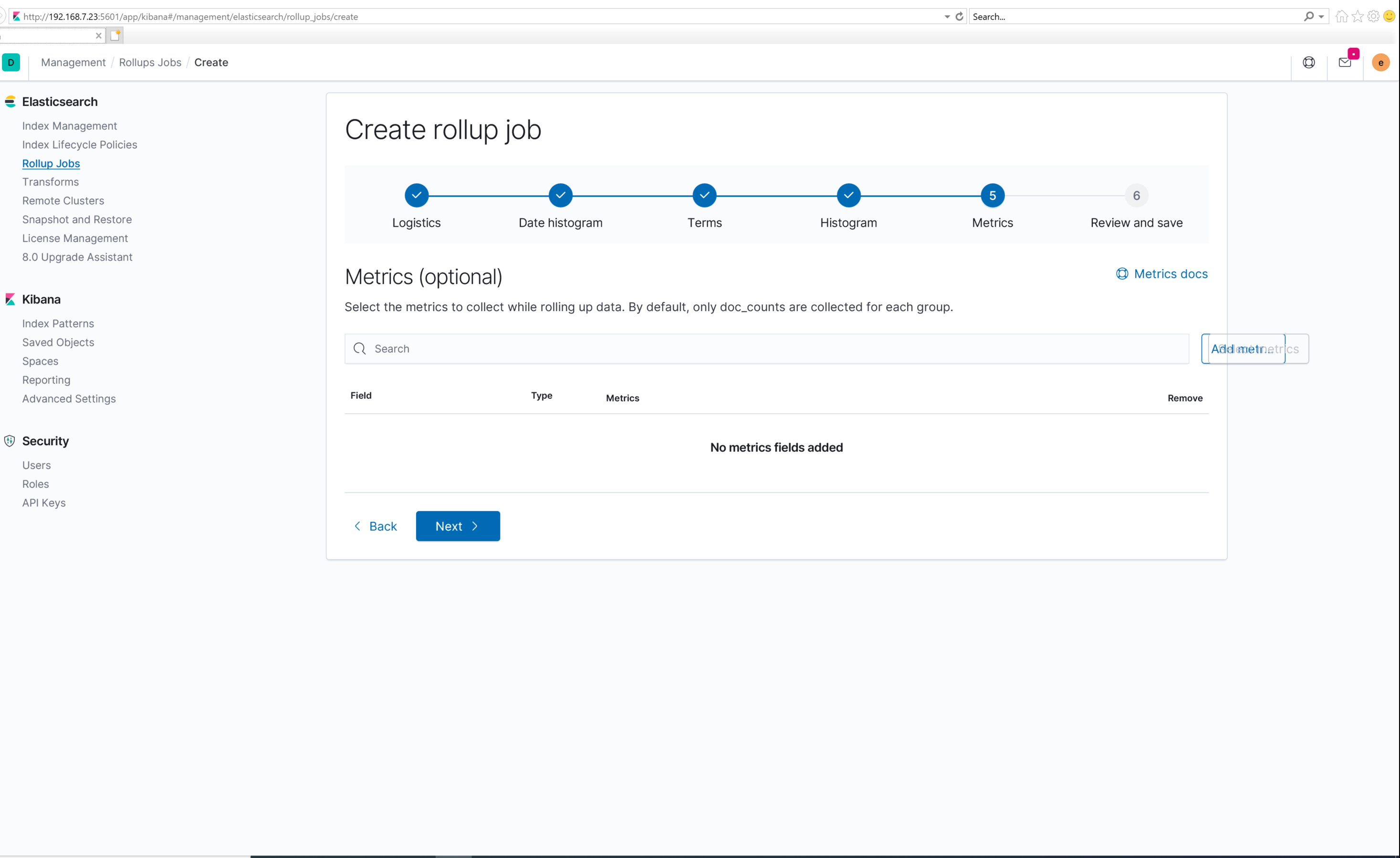Image resolution: width=1400 pixels, height=858 pixels.
Task: Open Index Management in sidebar
Action: point(69,126)
